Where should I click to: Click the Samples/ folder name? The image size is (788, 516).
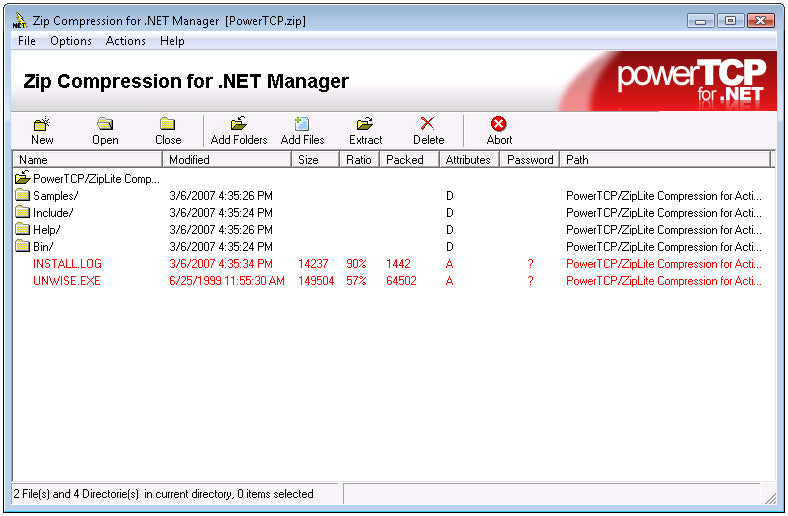(x=56, y=195)
